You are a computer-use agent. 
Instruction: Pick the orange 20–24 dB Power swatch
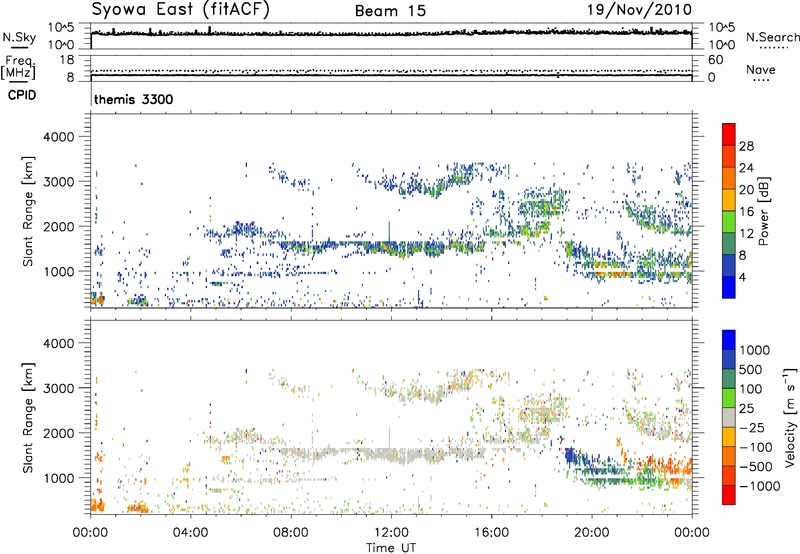point(729,179)
